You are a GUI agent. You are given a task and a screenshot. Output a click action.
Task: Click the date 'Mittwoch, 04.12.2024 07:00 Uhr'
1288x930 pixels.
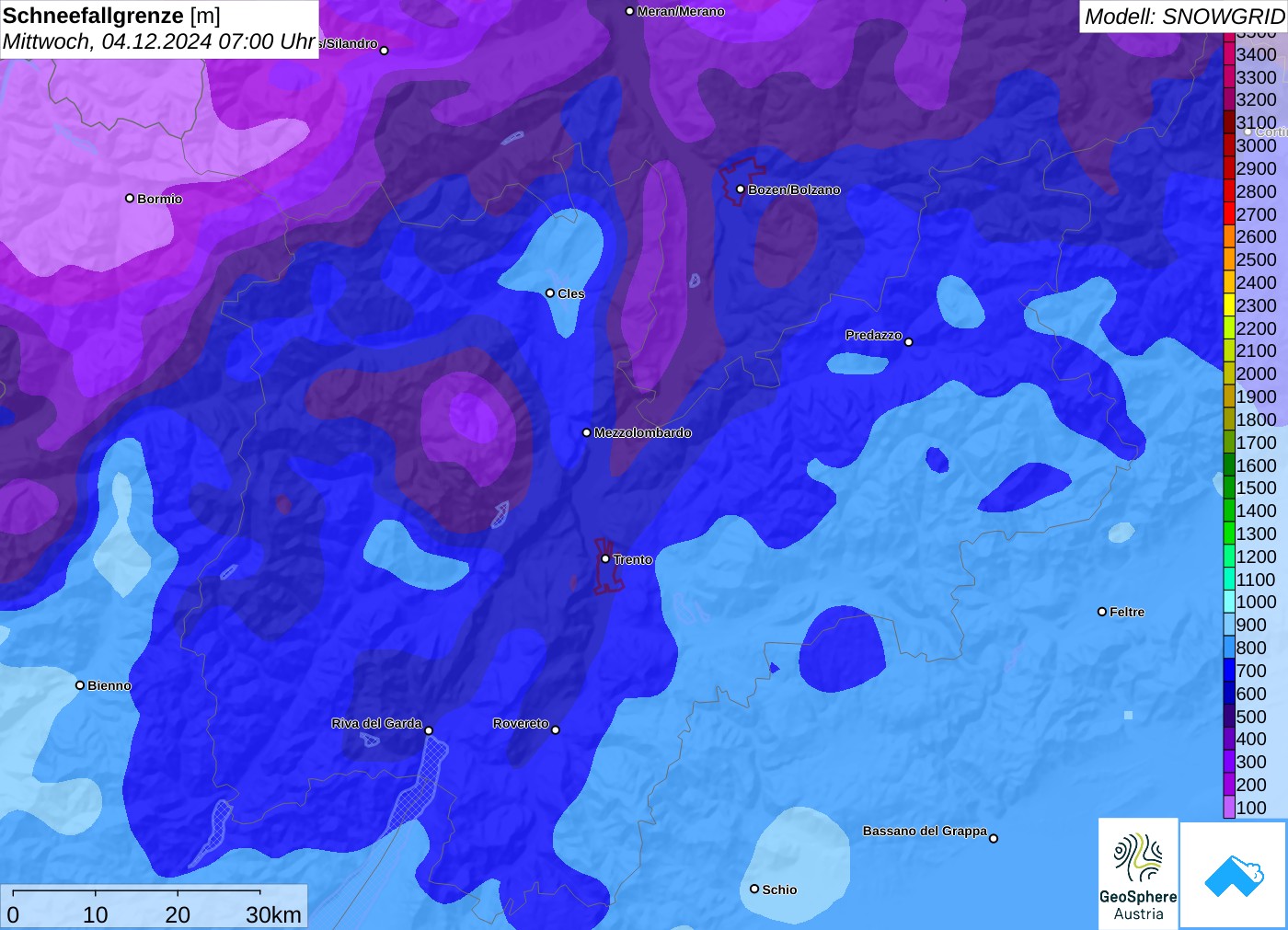(159, 42)
